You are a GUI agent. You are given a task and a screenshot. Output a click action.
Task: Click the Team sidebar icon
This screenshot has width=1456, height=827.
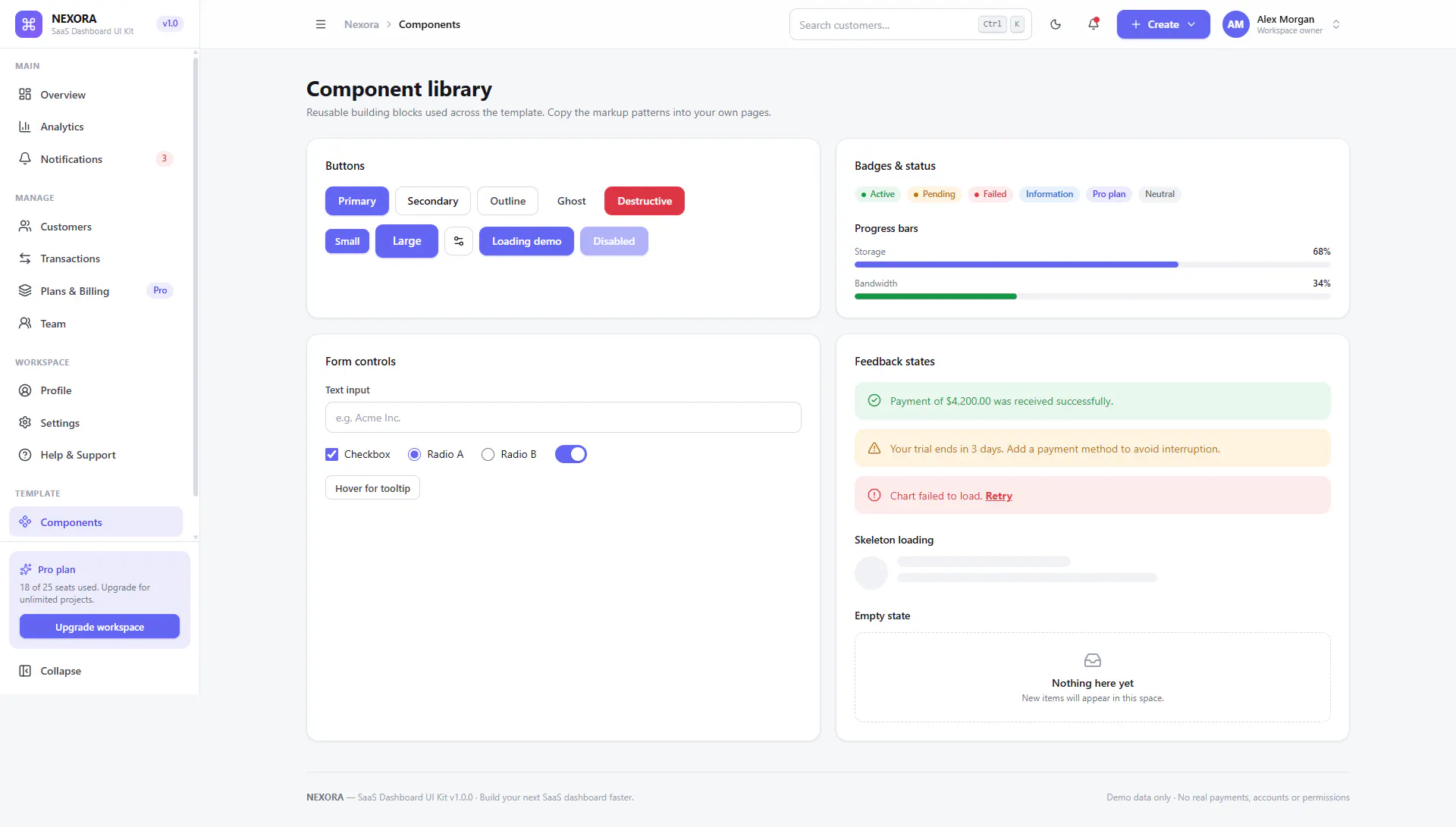[25, 324]
